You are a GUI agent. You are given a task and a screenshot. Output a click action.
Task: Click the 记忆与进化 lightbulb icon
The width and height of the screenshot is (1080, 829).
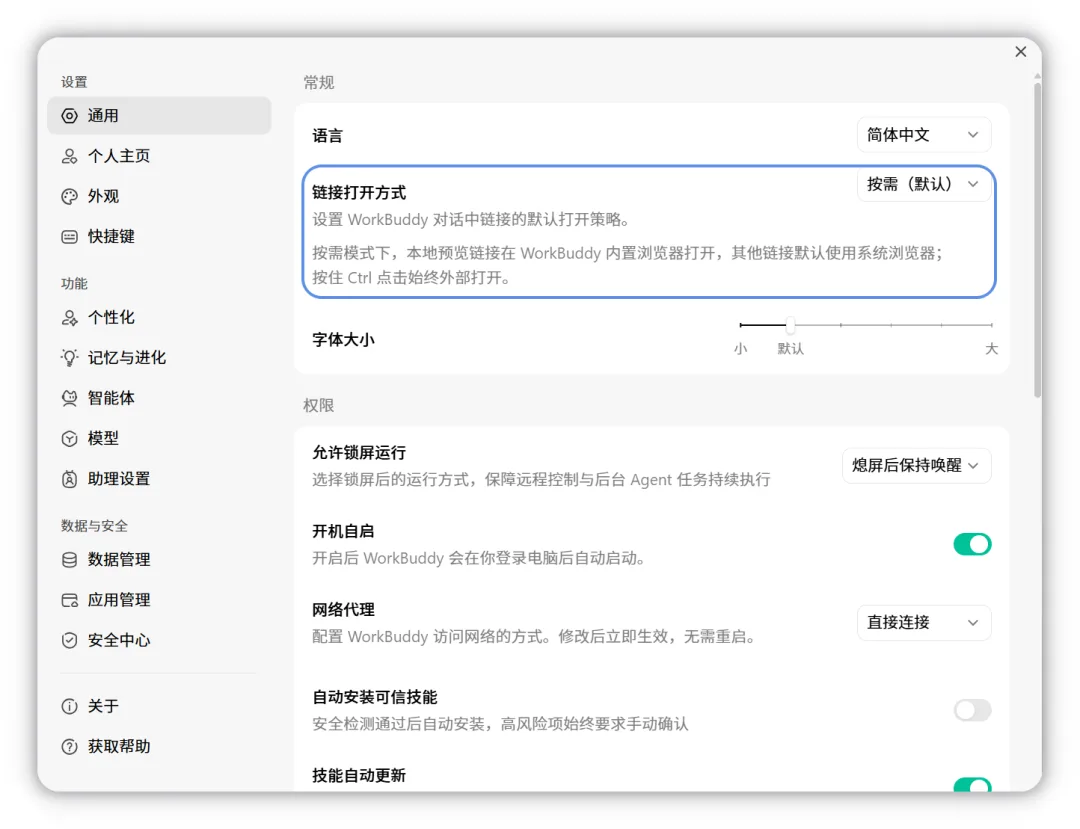click(x=70, y=358)
